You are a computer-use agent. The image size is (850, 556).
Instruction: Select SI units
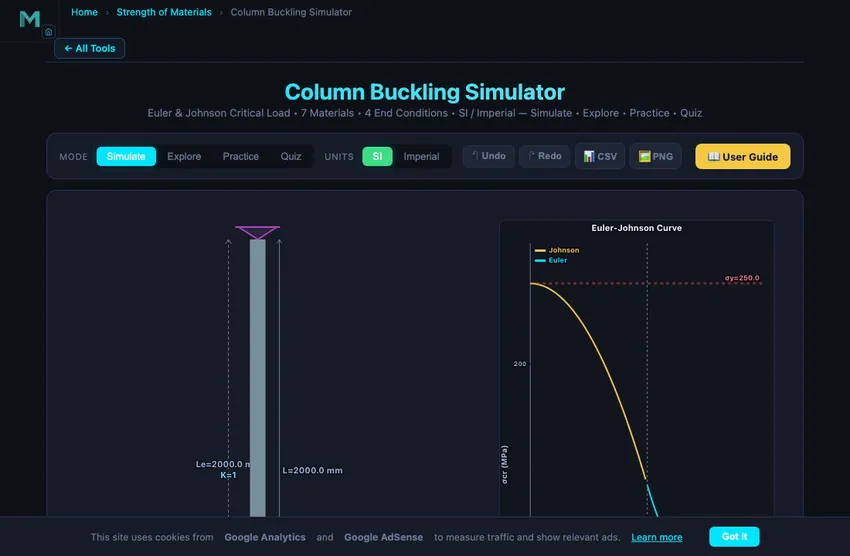click(377, 156)
